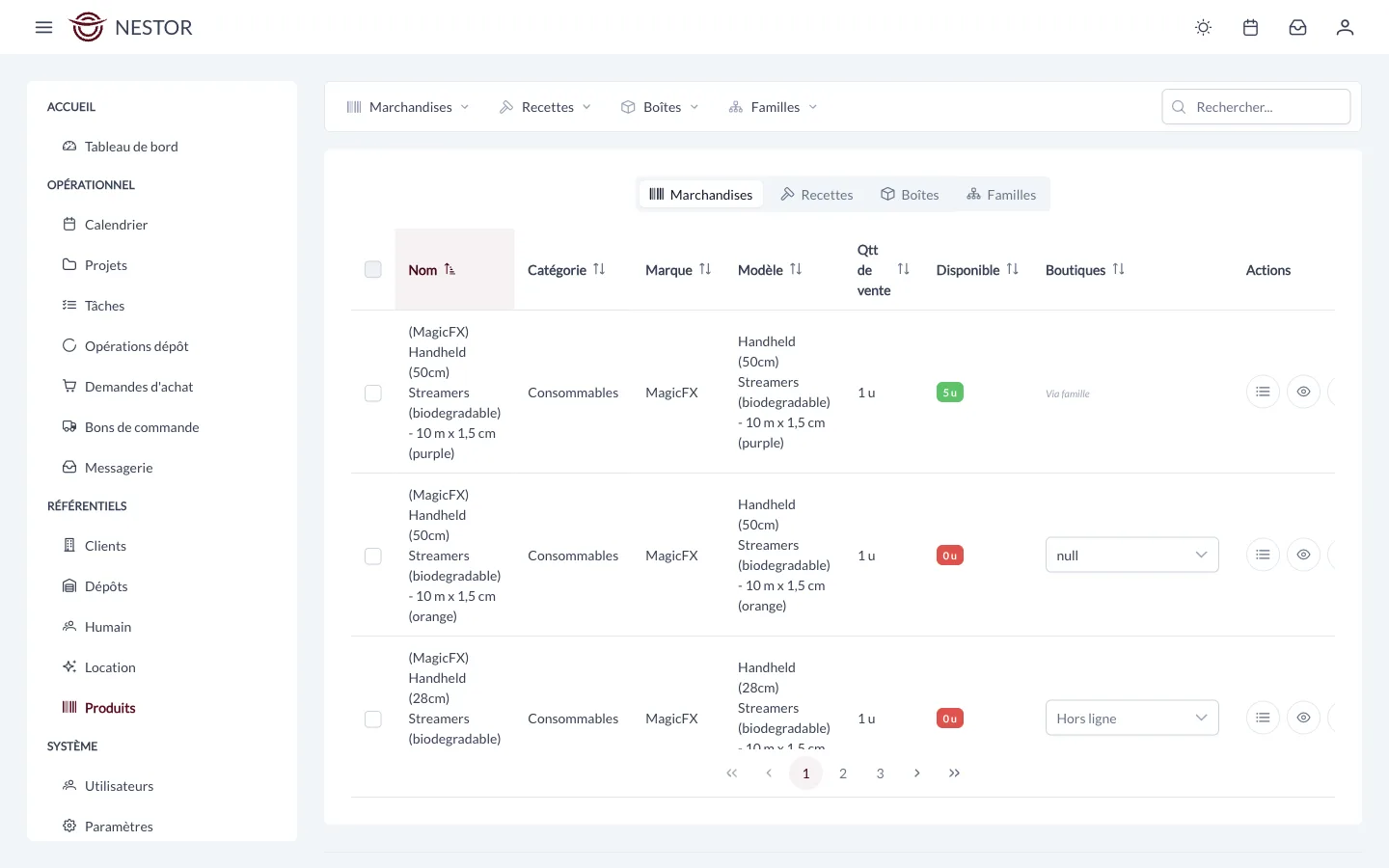Expand the Marchandises dropdown in the top bar
The image size is (1389, 868).
(x=408, y=107)
